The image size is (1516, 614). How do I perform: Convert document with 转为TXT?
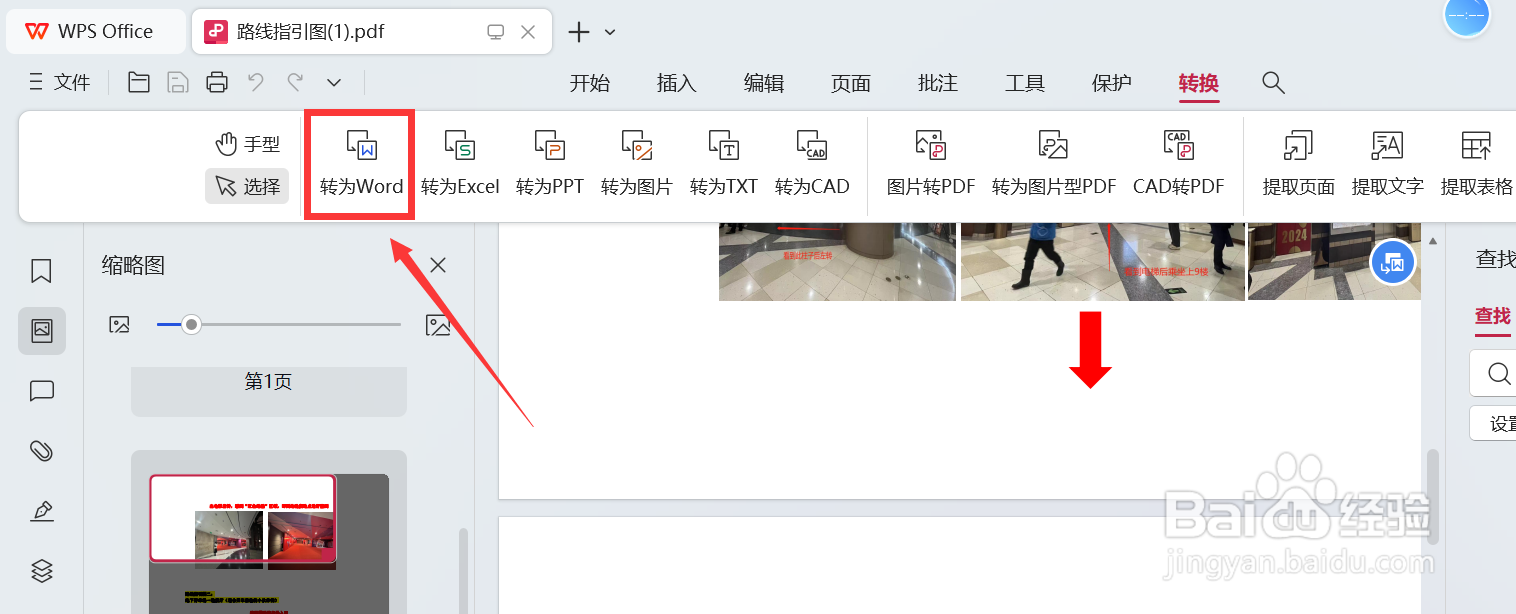click(724, 165)
